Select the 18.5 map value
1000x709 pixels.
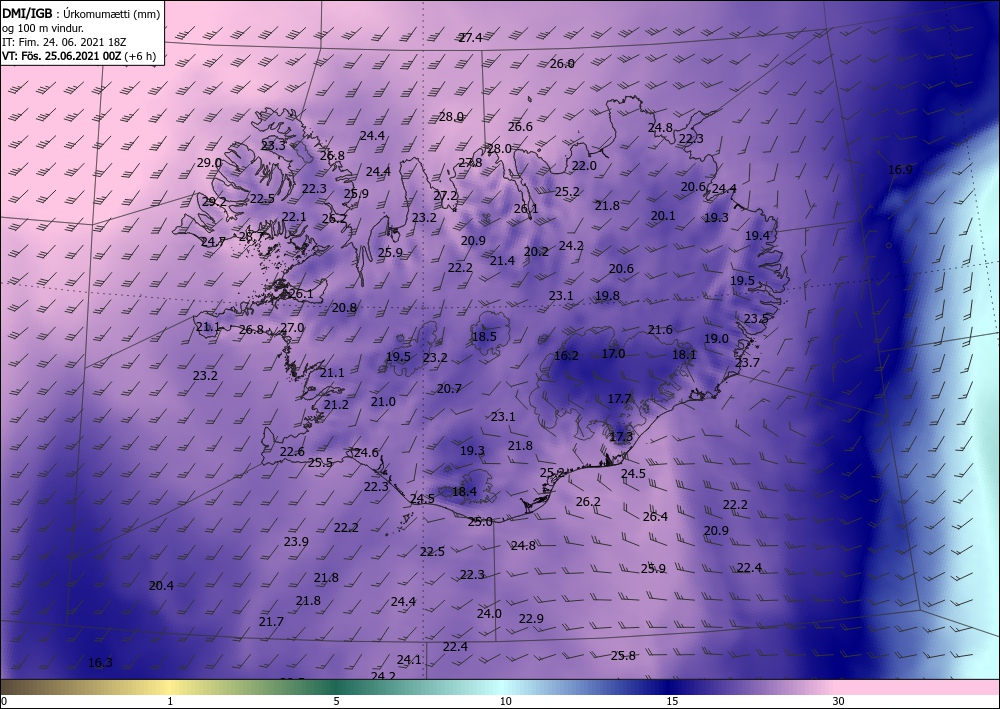(484, 337)
